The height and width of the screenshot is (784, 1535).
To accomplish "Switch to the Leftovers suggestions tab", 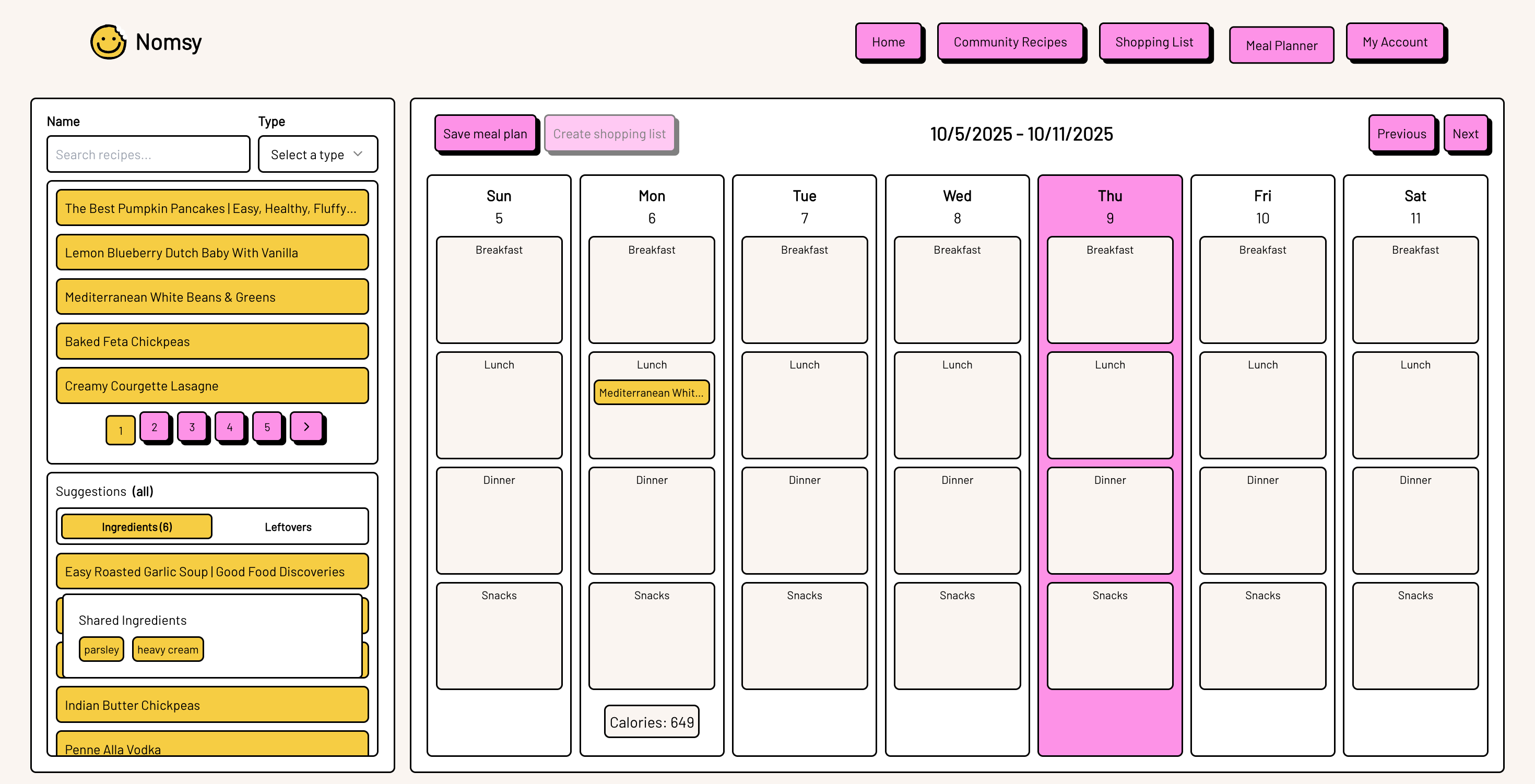I will 288,526.
